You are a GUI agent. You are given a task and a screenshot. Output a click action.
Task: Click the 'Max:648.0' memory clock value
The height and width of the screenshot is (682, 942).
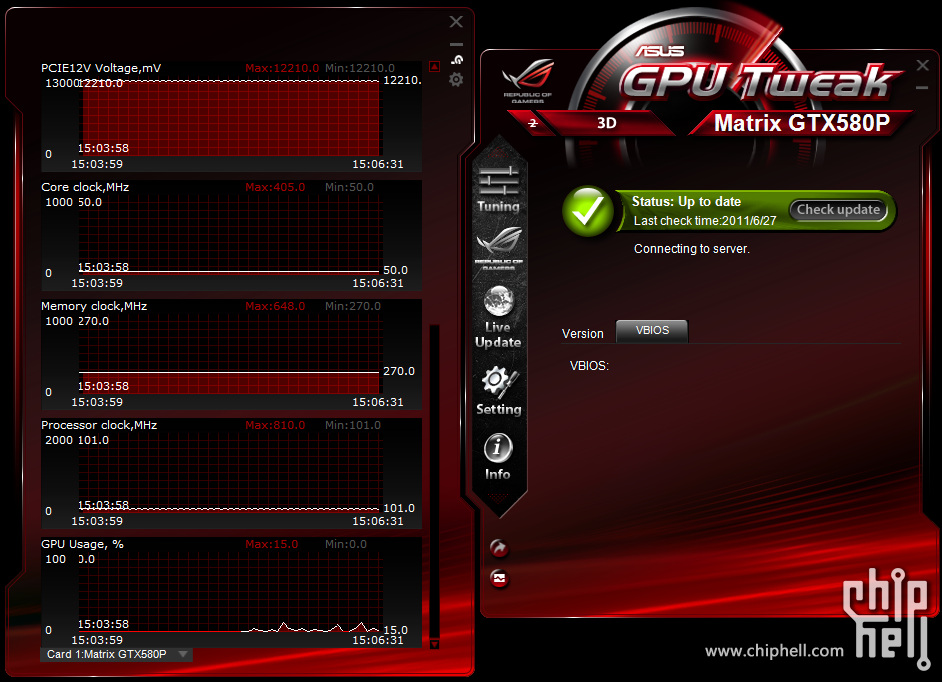[x=275, y=306]
